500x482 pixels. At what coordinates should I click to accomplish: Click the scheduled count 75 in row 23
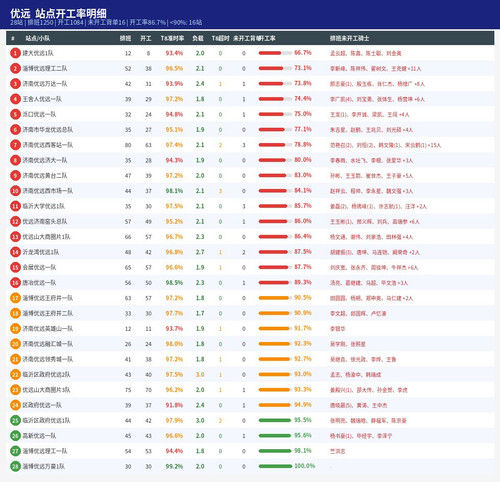pyautogui.click(x=128, y=390)
